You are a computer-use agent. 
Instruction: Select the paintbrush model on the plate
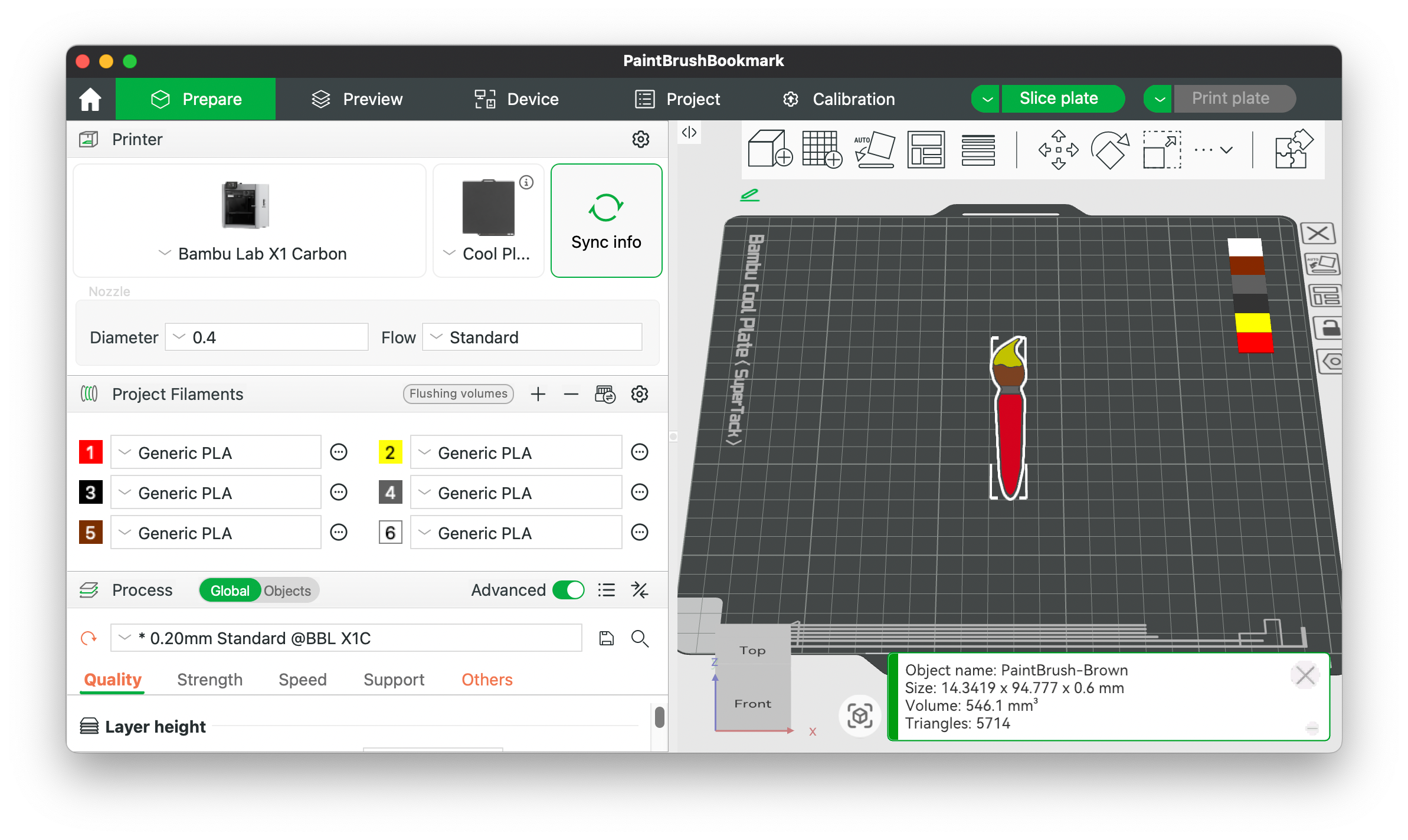click(x=1008, y=418)
